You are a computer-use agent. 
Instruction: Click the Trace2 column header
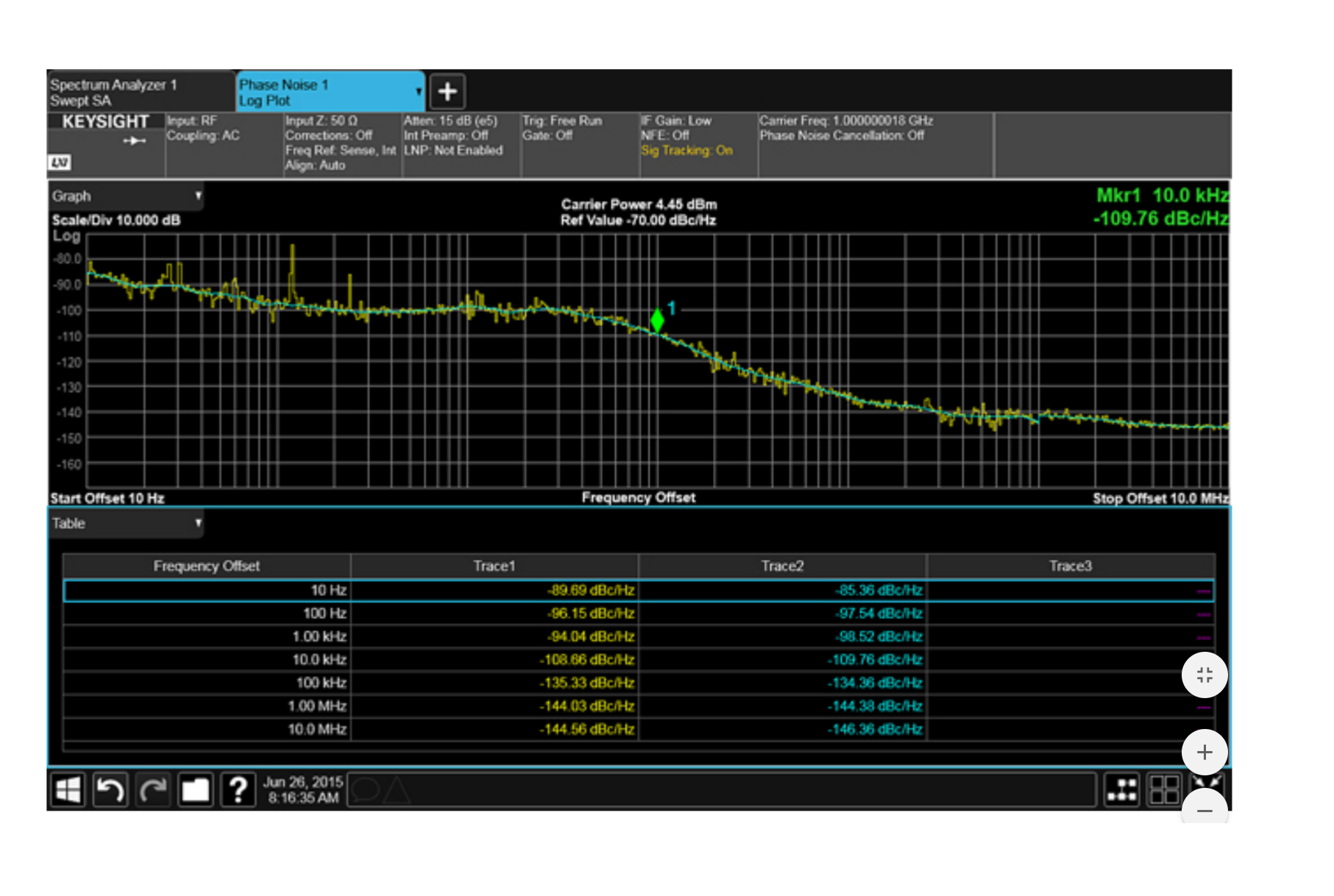[783, 566]
